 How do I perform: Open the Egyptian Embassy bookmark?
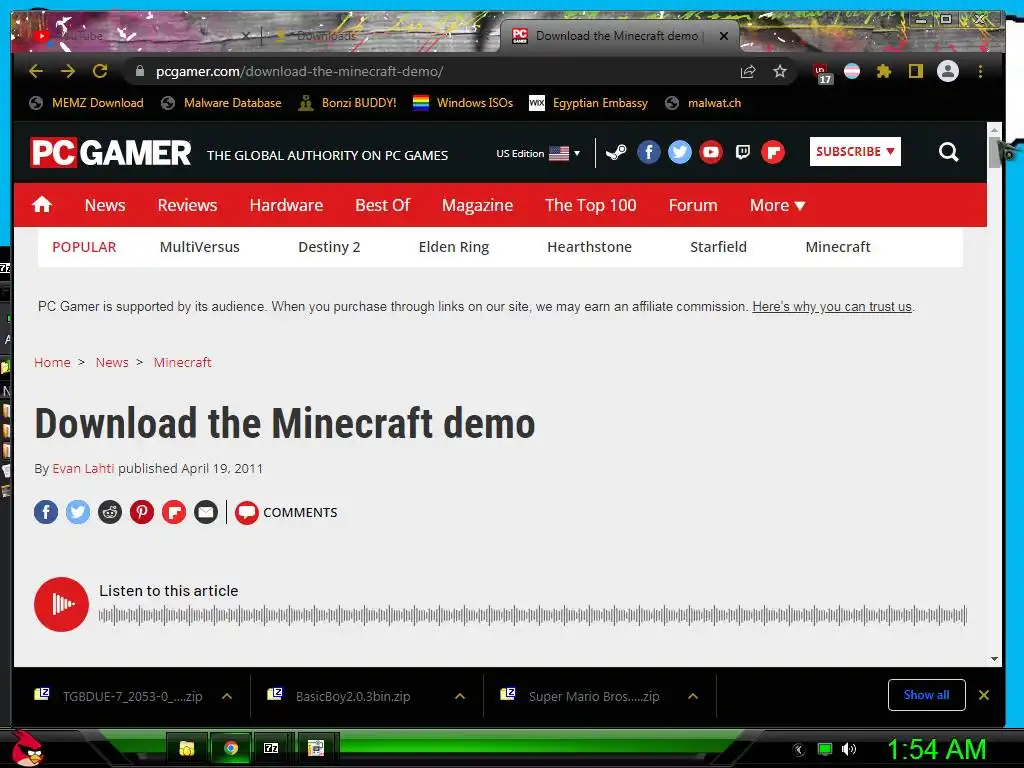[x=588, y=103]
